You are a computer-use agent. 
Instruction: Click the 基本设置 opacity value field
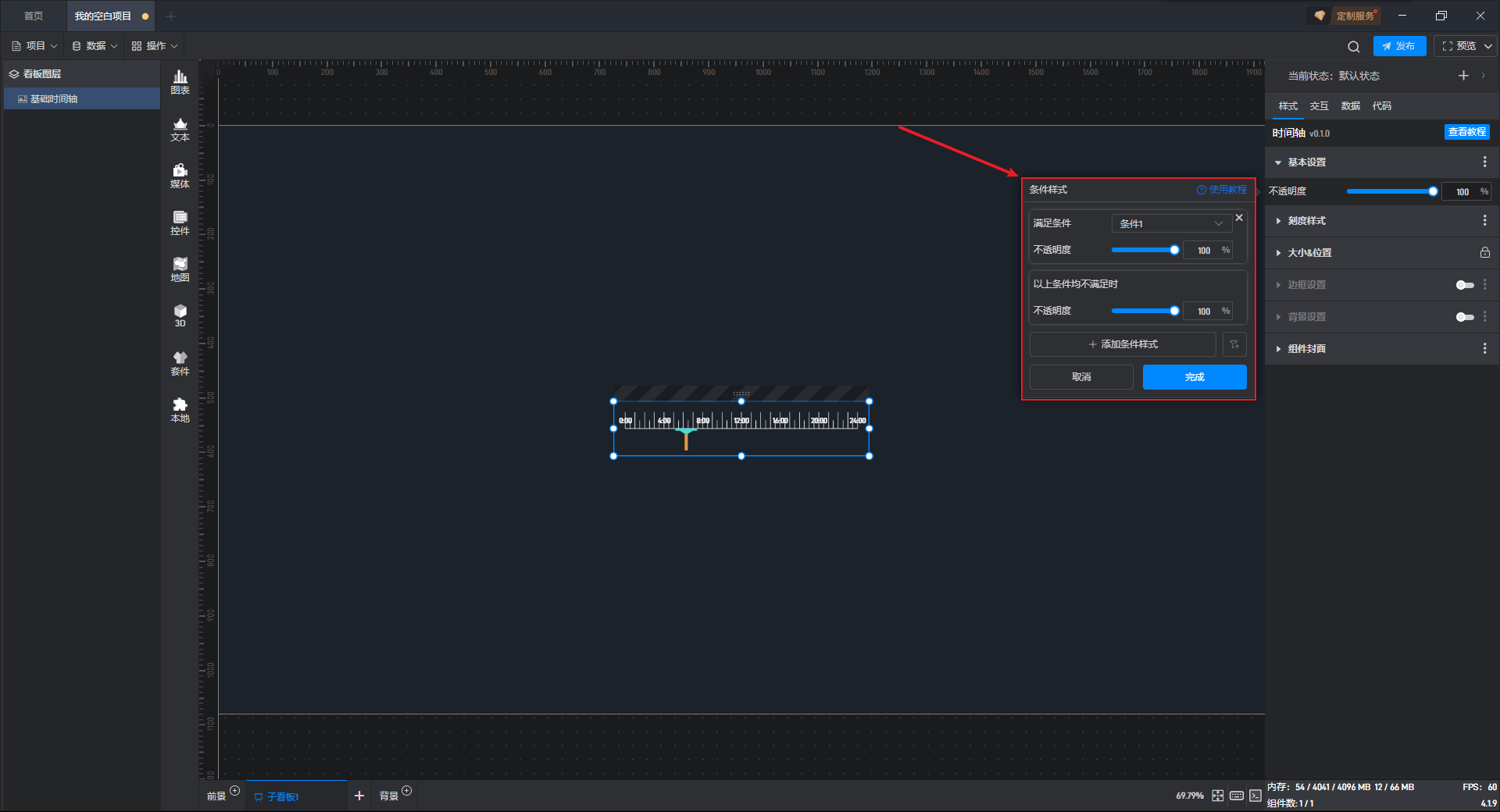[1466, 192]
